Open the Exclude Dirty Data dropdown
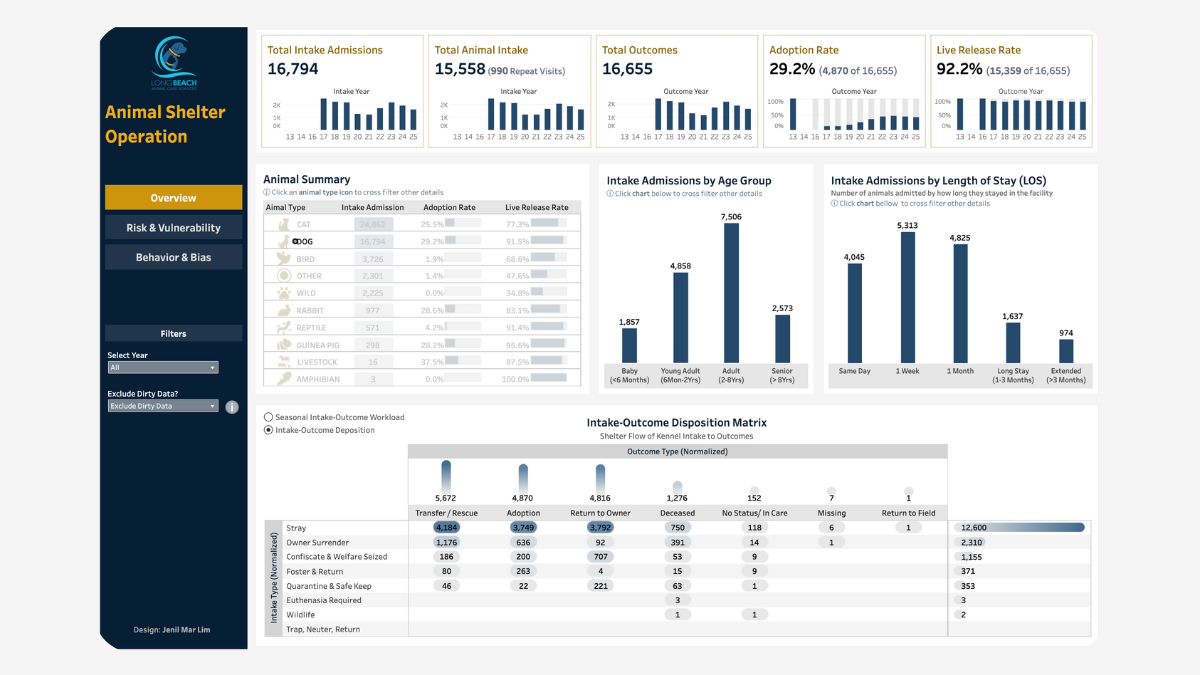Image resolution: width=1200 pixels, height=675 pixels. tap(162, 405)
